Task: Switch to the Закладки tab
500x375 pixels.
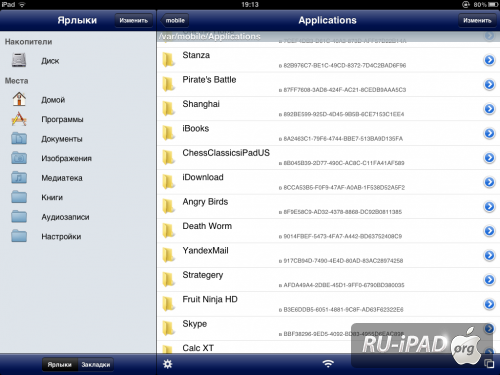Action: point(96,364)
